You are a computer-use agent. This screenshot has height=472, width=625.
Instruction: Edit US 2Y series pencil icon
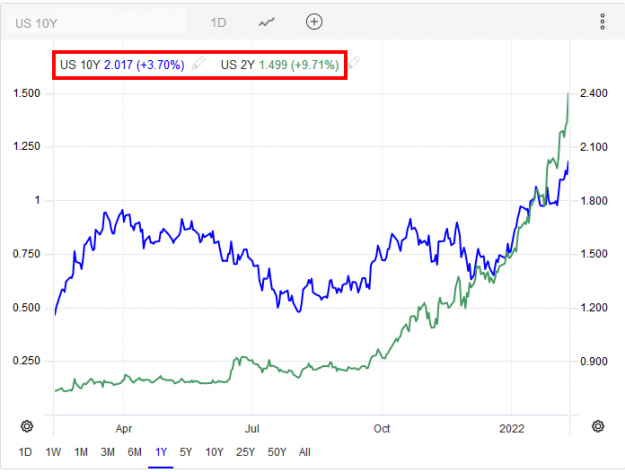(x=353, y=63)
